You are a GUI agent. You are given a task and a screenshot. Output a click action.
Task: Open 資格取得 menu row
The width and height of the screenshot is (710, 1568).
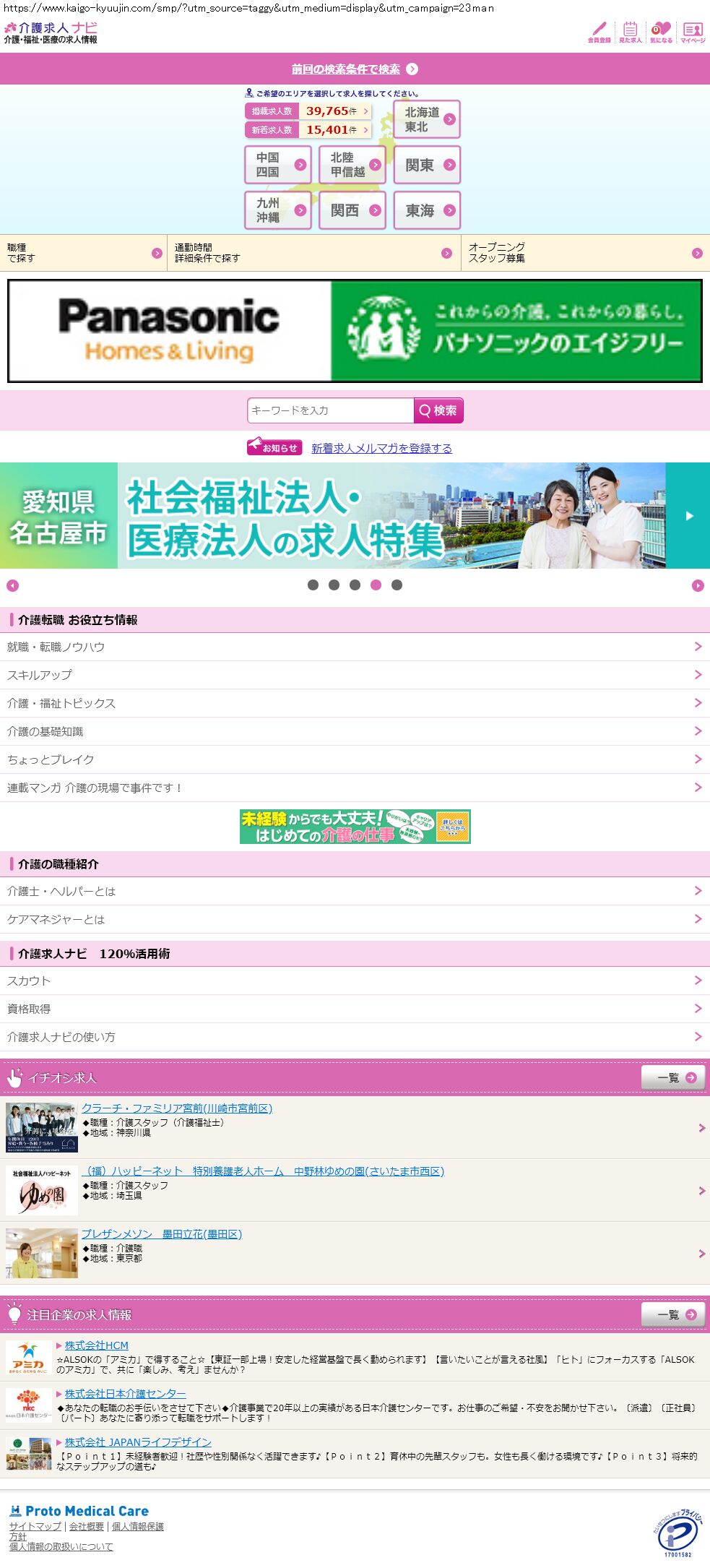[x=355, y=1009]
